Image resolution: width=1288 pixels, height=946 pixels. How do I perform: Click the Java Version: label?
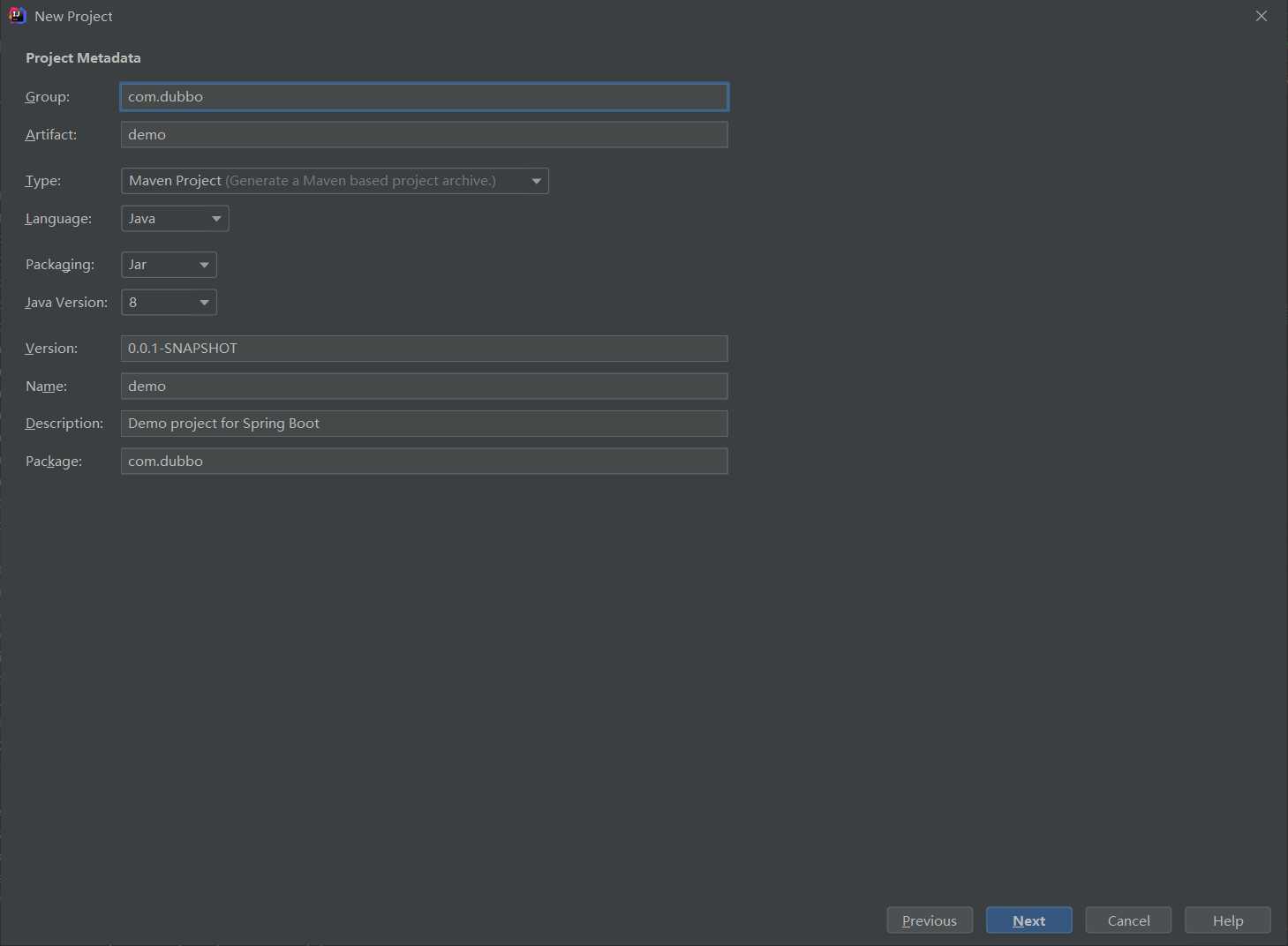click(x=66, y=303)
